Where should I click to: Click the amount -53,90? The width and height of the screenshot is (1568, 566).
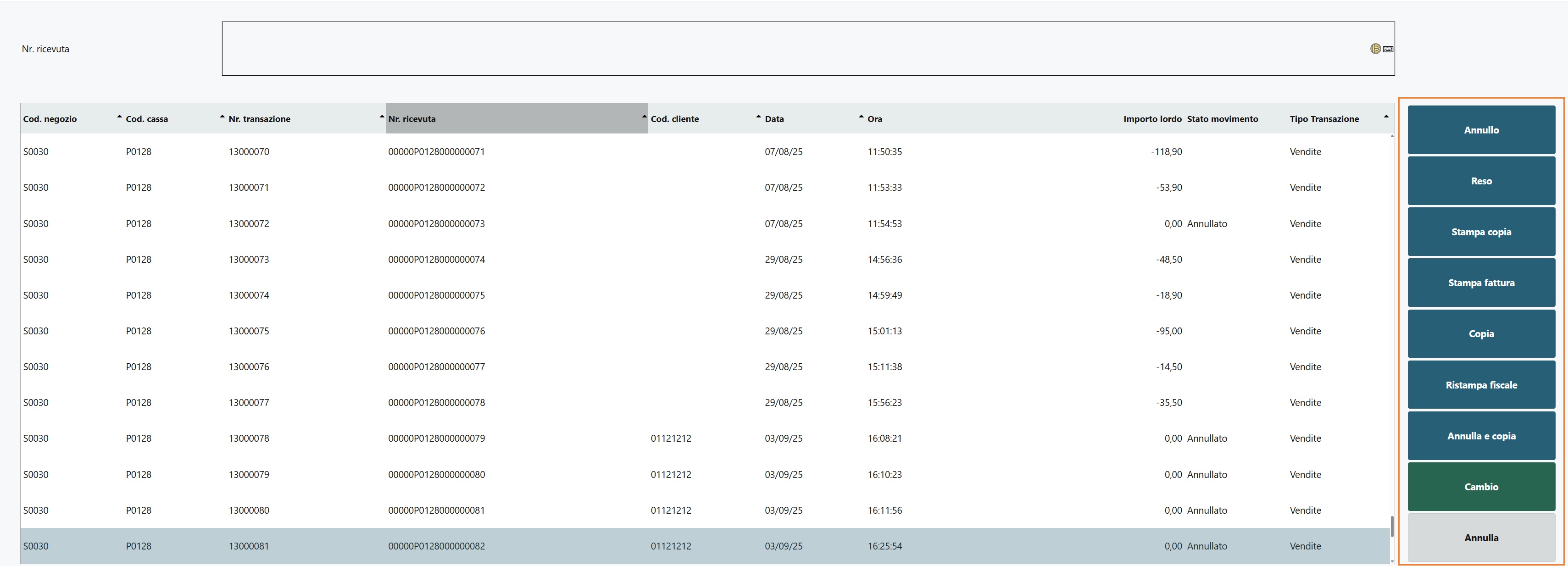pos(1169,188)
